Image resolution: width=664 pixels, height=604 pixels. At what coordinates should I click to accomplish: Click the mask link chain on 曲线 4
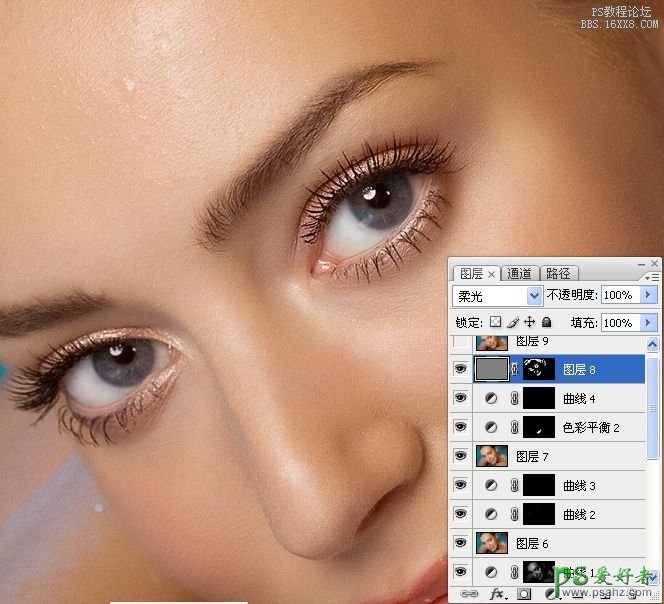(x=515, y=398)
